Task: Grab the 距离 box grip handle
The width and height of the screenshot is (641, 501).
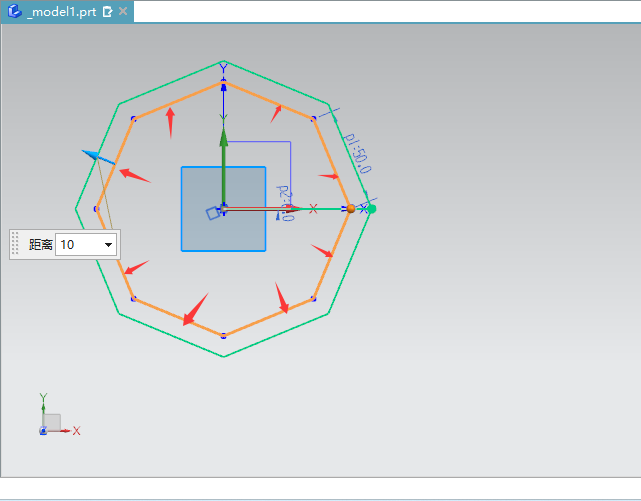Action: [x=15, y=244]
